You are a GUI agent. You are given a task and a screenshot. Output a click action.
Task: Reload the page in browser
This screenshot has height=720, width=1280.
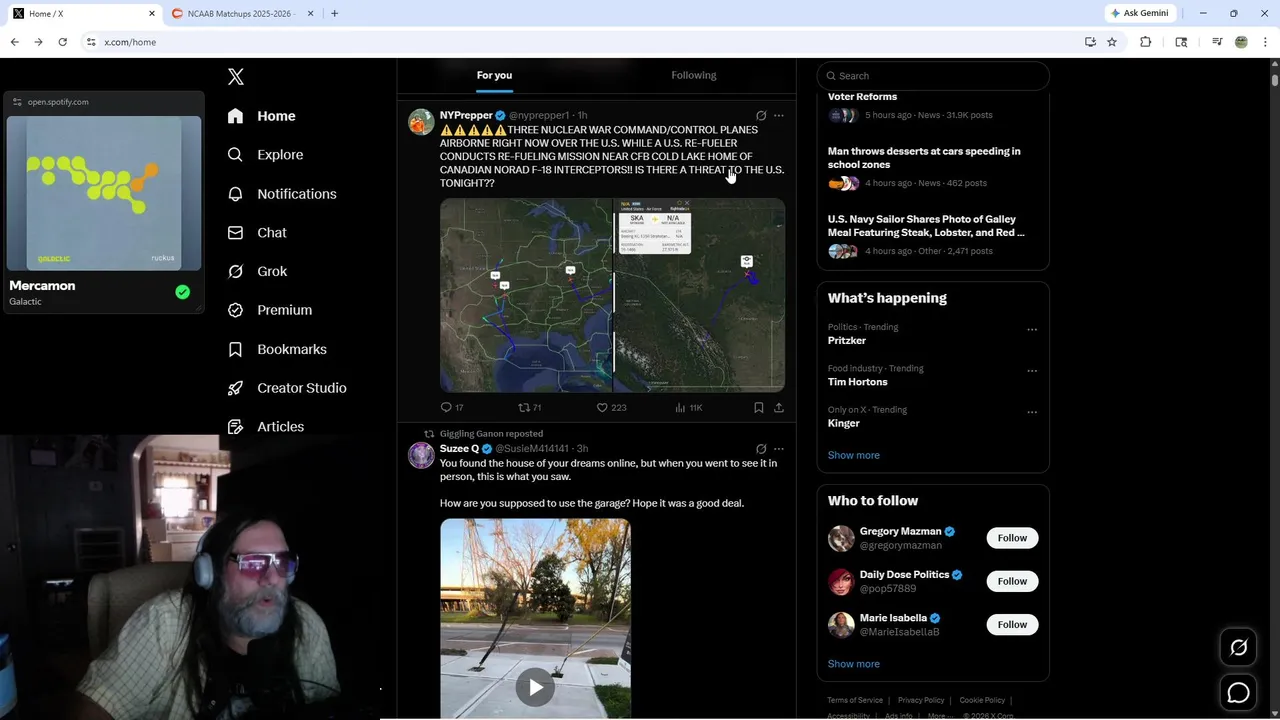coord(62,42)
